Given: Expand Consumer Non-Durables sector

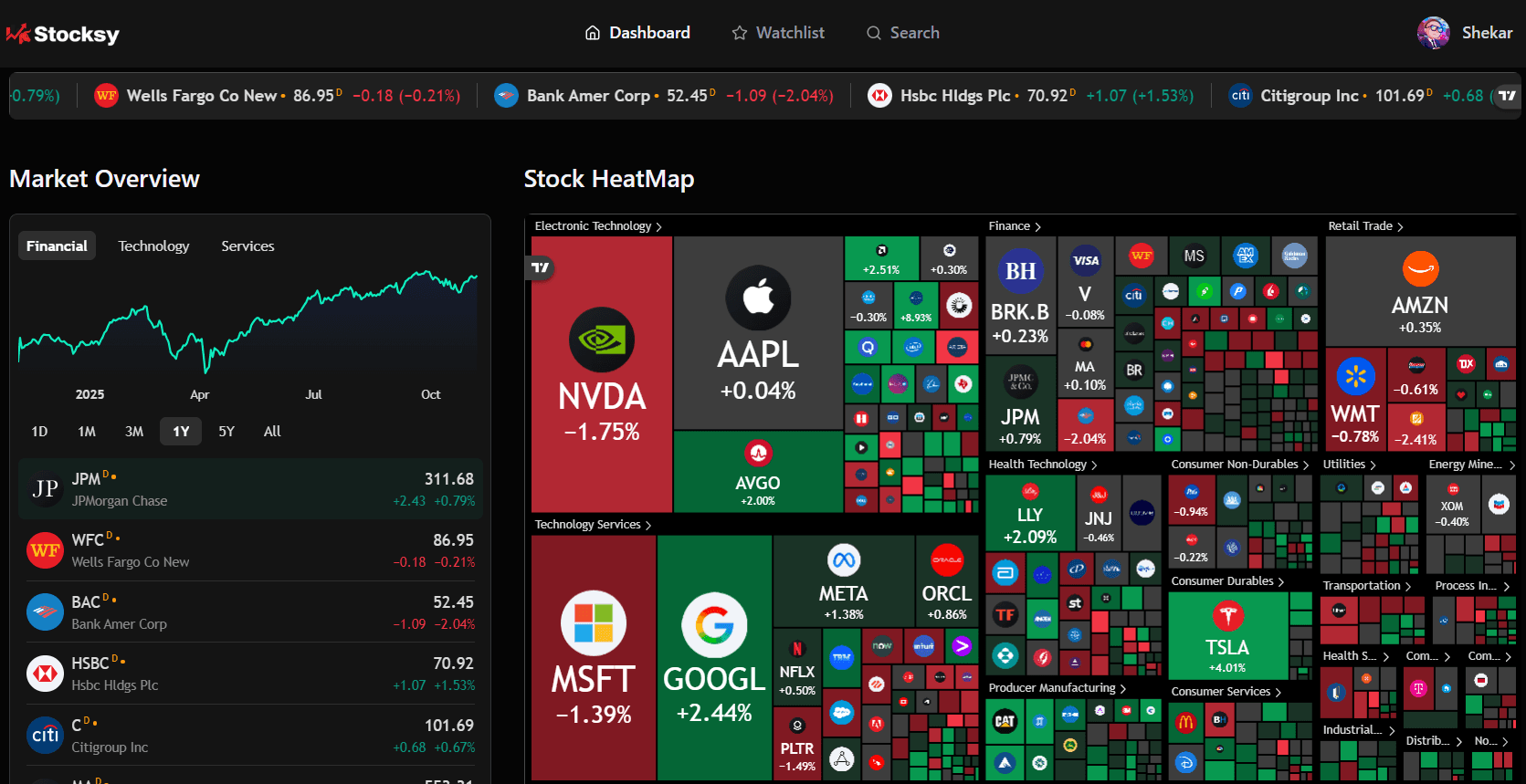Looking at the screenshot, I should [x=1240, y=465].
